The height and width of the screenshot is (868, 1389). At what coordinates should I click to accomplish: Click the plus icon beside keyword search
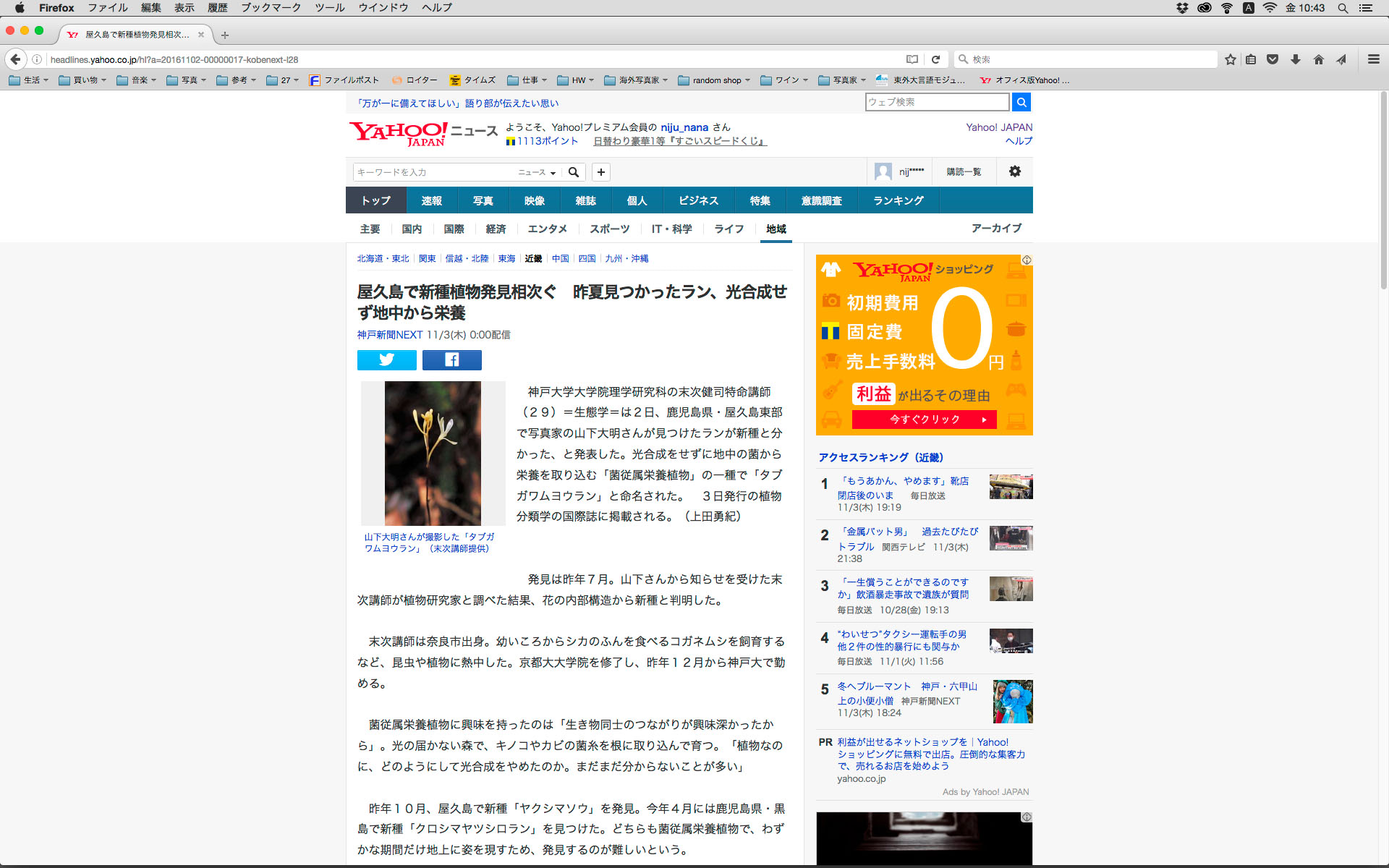(x=600, y=172)
